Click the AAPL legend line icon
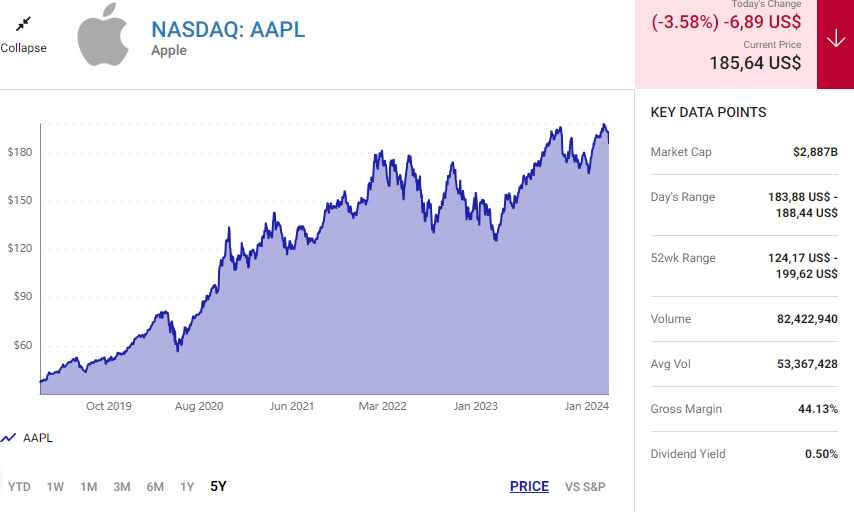Screen dimensions: 854x512 click(9, 438)
